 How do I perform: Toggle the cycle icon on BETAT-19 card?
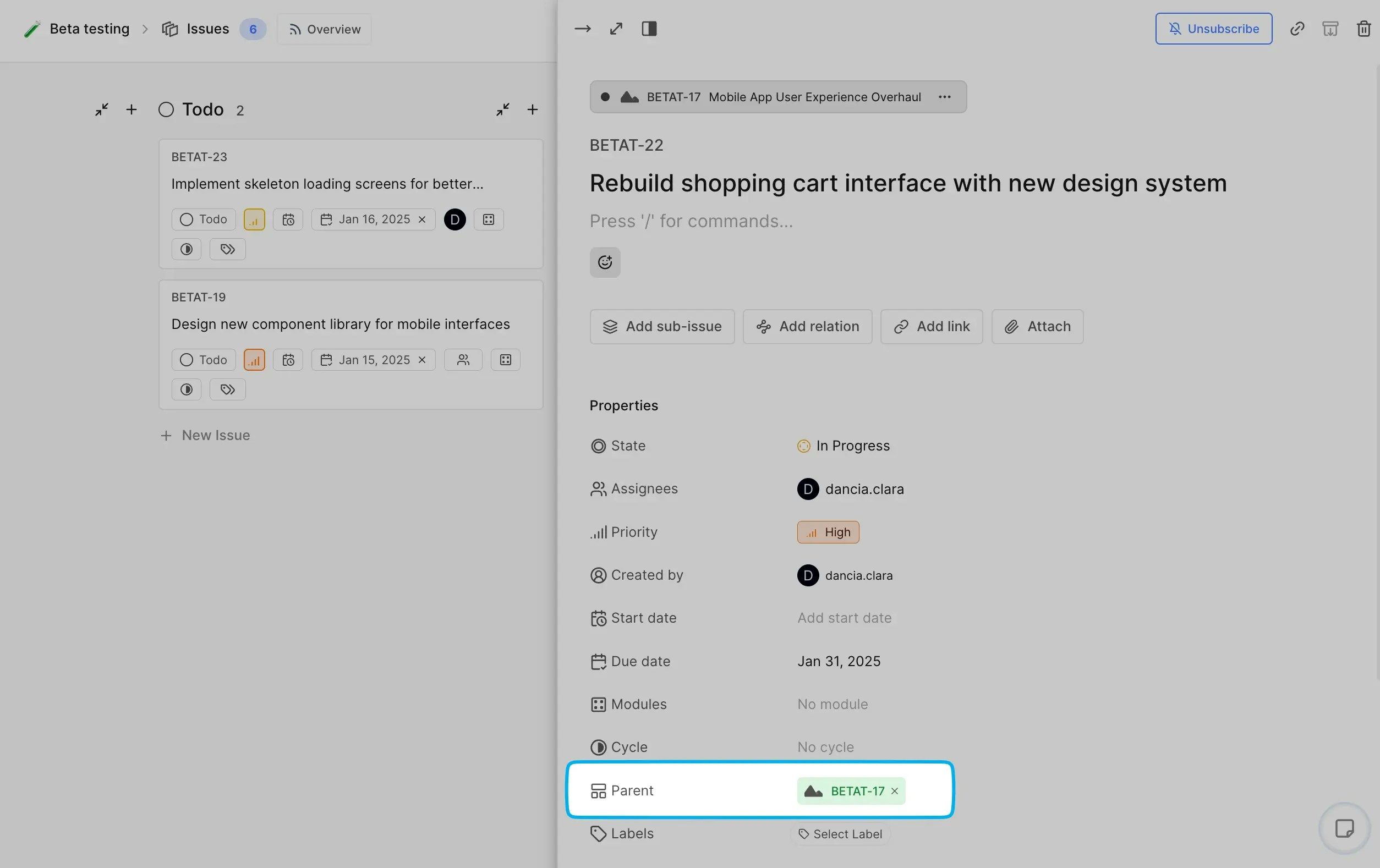pyautogui.click(x=186, y=389)
